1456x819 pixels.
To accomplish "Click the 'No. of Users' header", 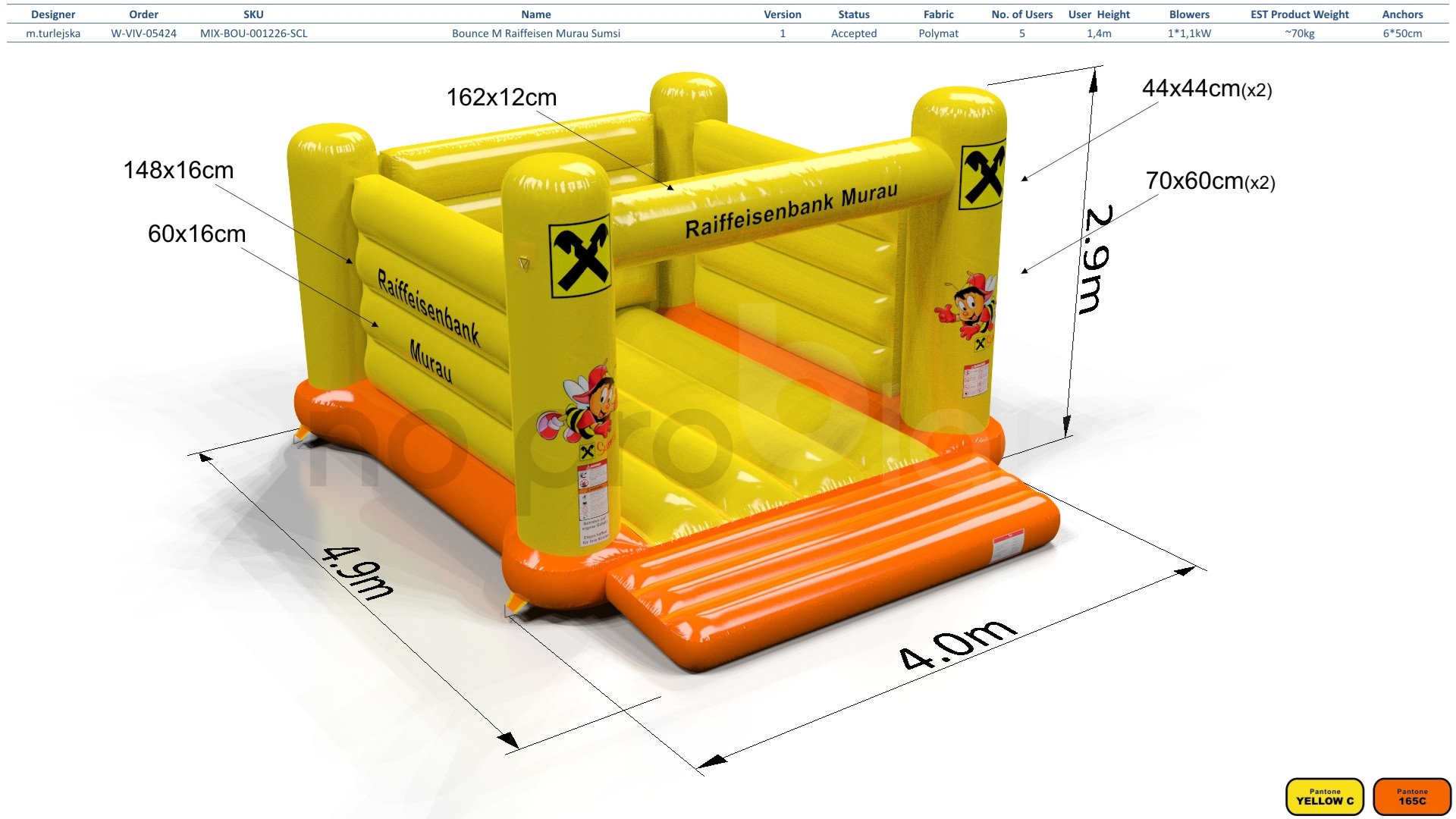I will tap(1022, 14).
